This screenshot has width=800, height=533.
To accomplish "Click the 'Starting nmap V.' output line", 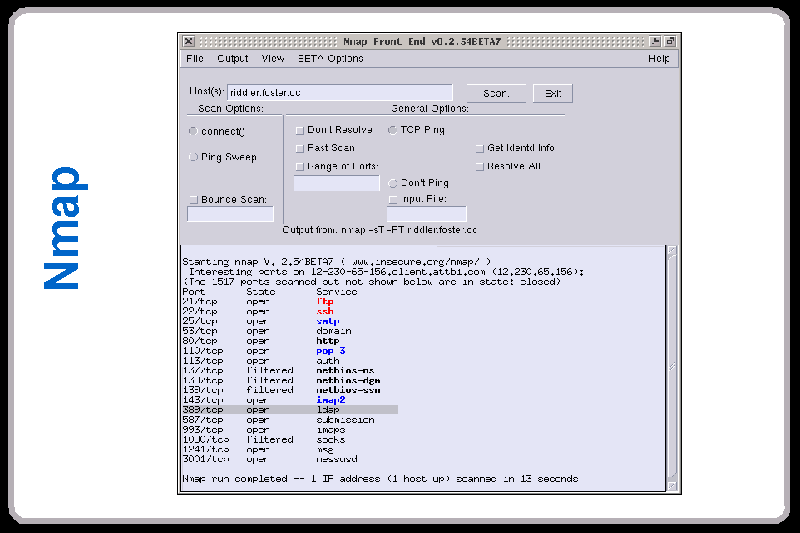I will pyautogui.click(x=337, y=262).
